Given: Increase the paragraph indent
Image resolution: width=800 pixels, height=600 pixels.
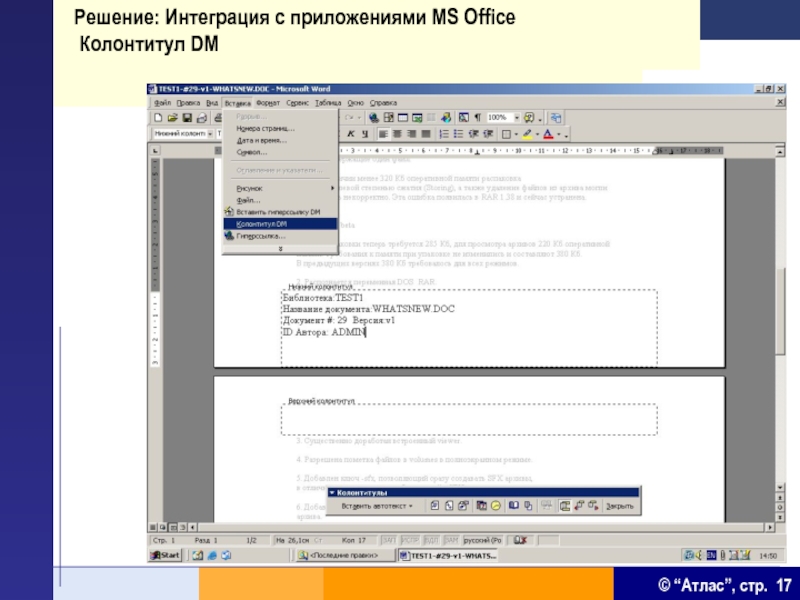Looking at the screenshot, I should (x=488, y=134).
